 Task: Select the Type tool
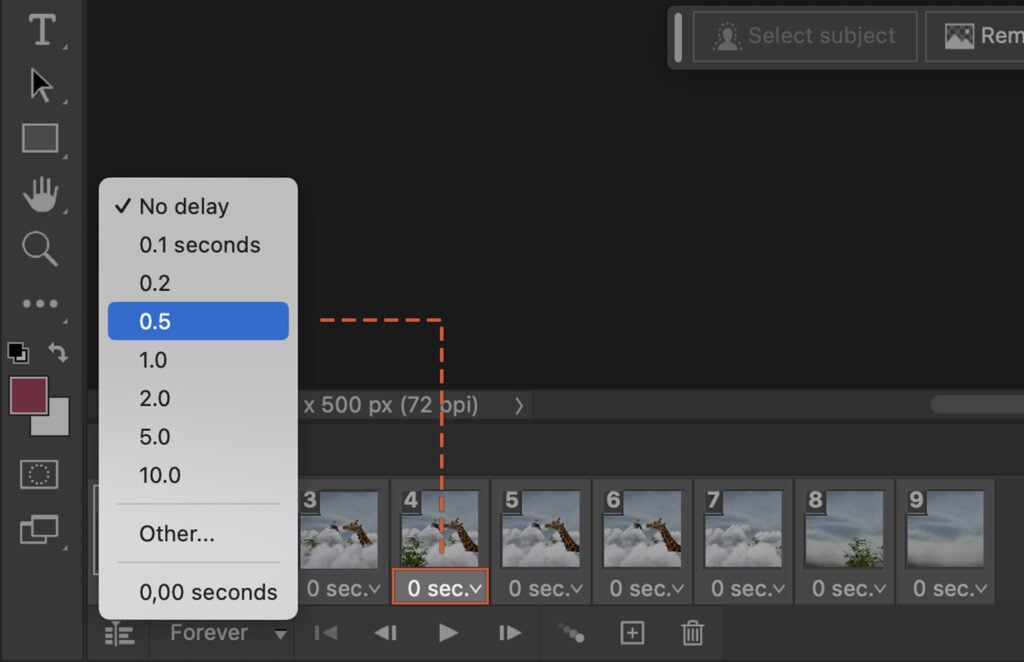pyautogui.click(x=41, y=30)
